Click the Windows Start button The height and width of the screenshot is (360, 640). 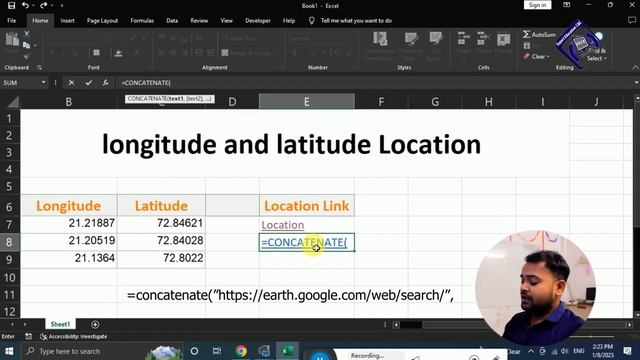pyautogui.click(x=9, y=351)
